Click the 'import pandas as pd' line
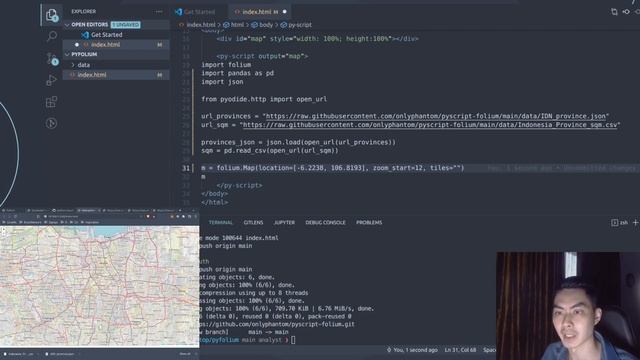 coord(237,73)
